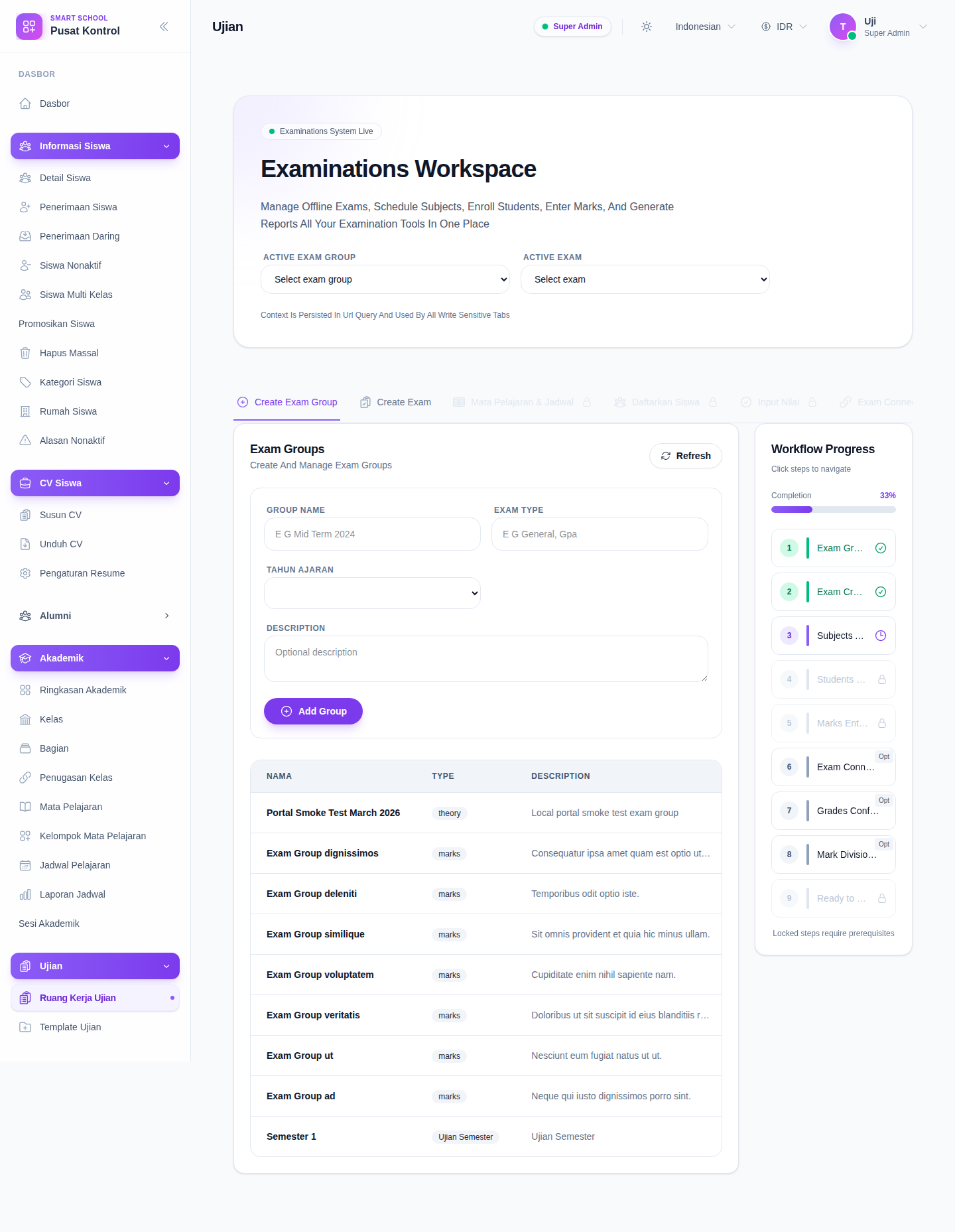This screenshot has height=1232, width=955.
Task: Click the Template Ujian folder icon
Action: 25,1027
